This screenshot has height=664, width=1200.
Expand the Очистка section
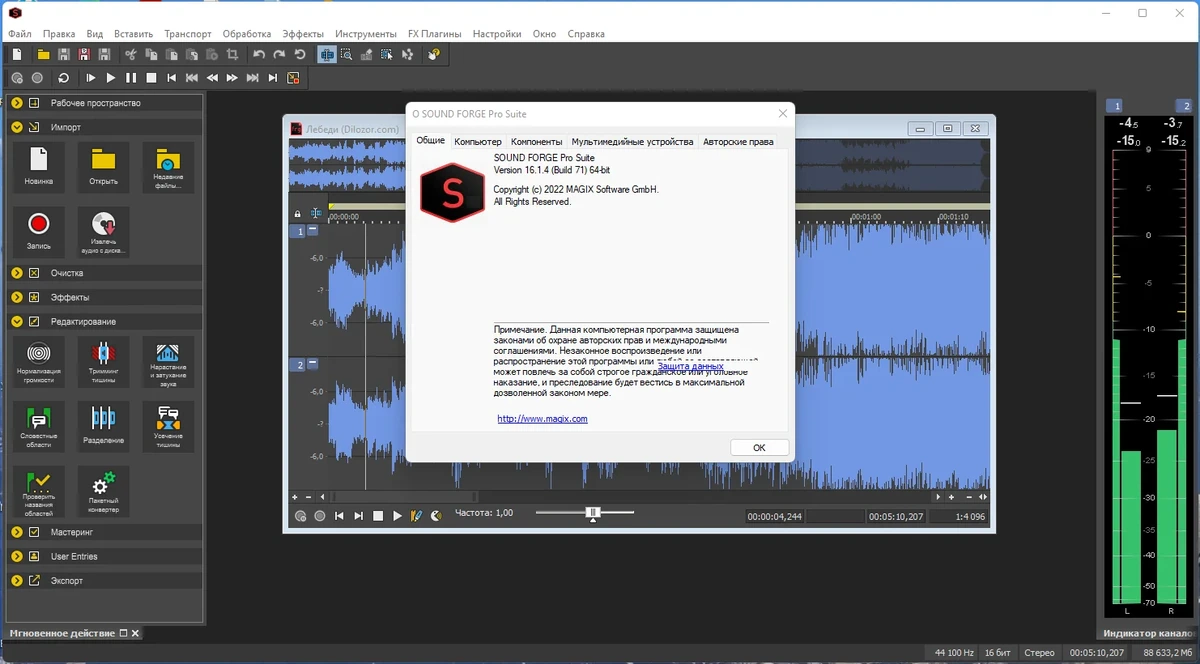coord(17,273)
